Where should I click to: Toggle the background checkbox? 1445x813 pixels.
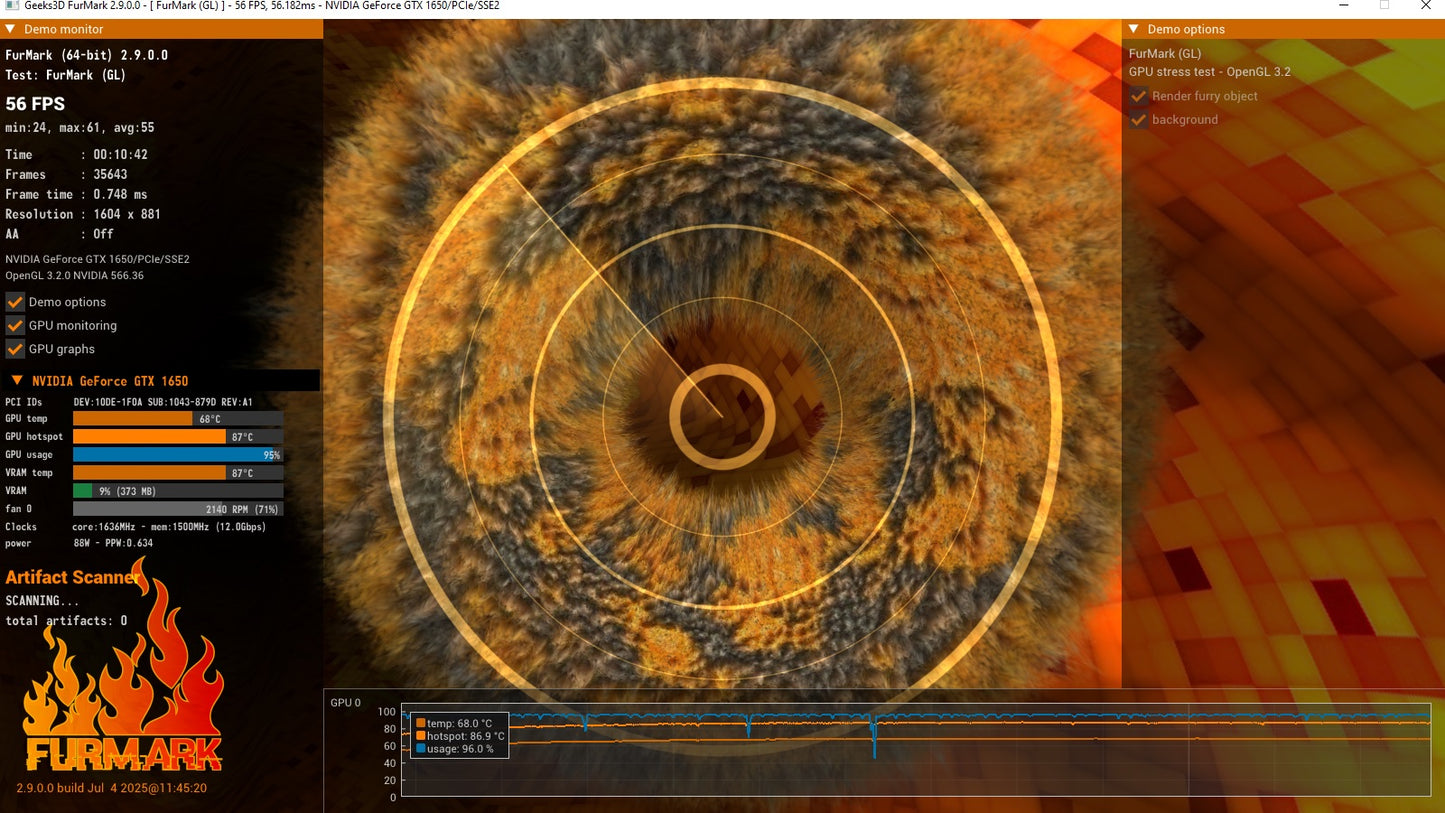pos(1139,120)
